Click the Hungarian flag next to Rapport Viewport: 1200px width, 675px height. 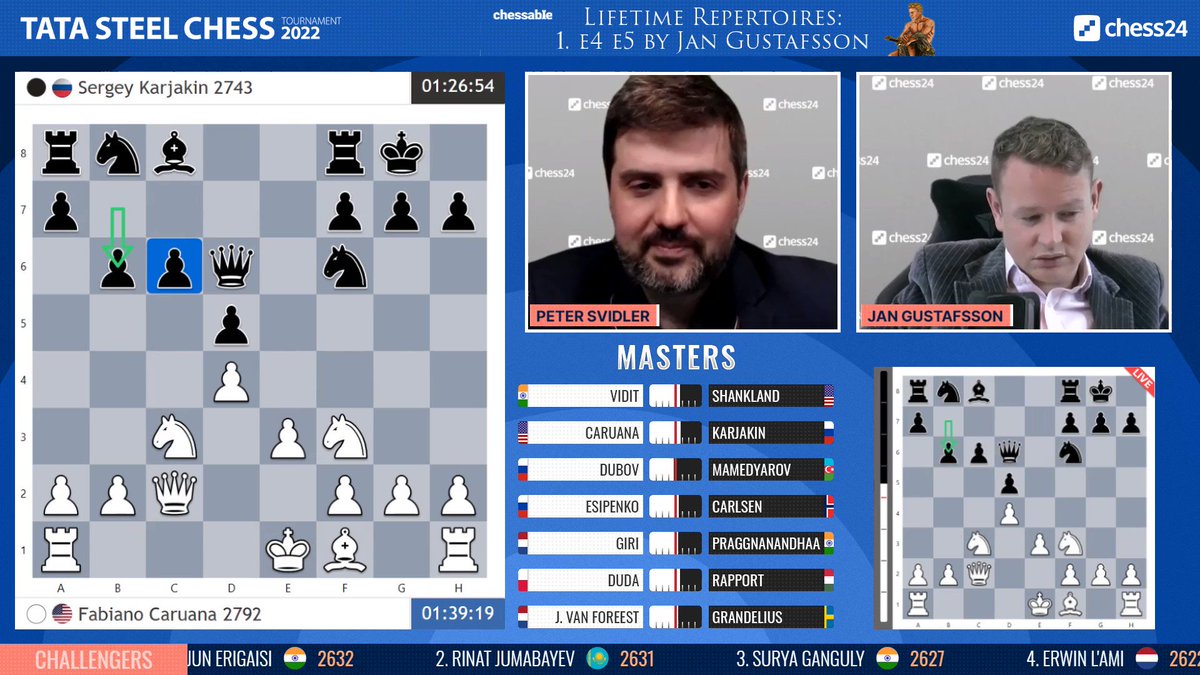(827, 580)
